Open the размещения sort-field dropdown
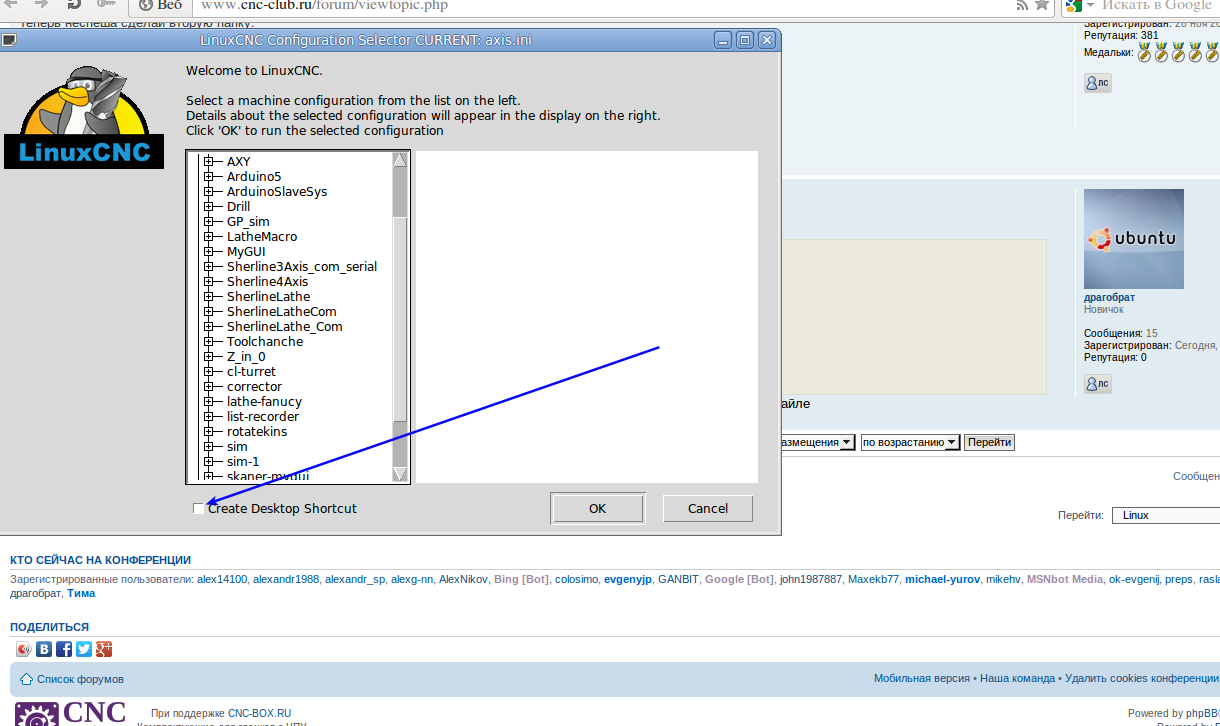The height and width of the screenshot is (726, 1220). pyautogui.click(x=818, y=442)
